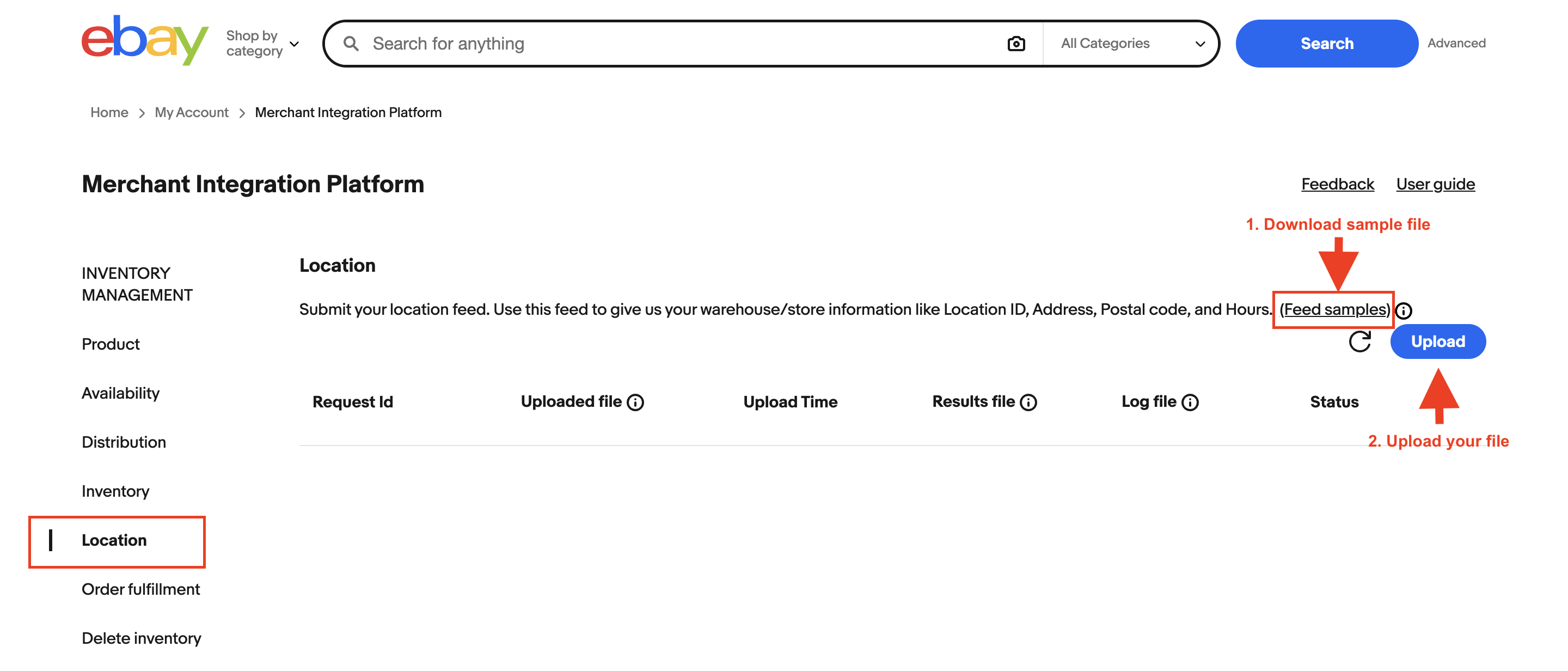Open Advanced search link
Viewport: 1568px width, 671px height.
[x=1456, y=43]
